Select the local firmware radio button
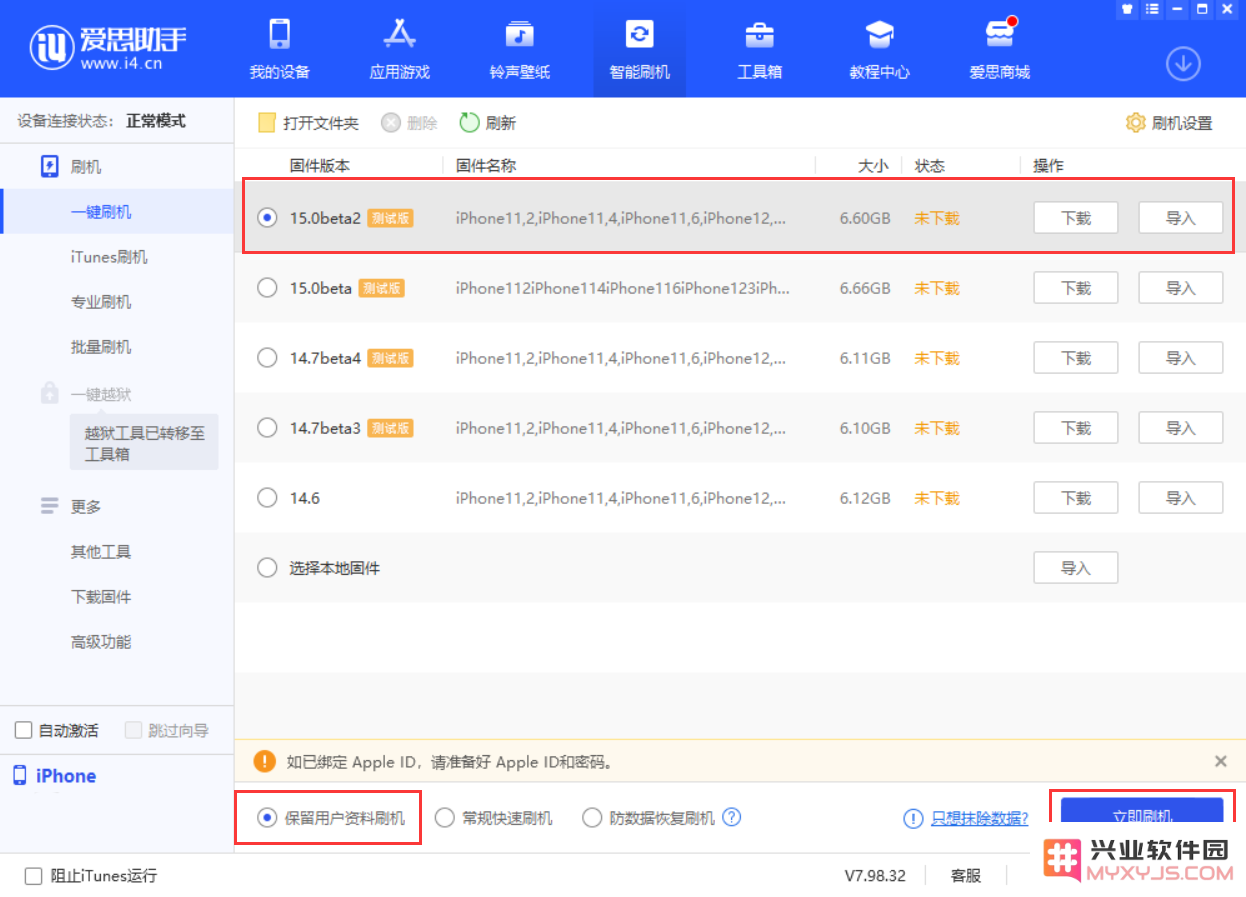The height and width of the screenshot is (897, 1246). [x=267, y=567]
